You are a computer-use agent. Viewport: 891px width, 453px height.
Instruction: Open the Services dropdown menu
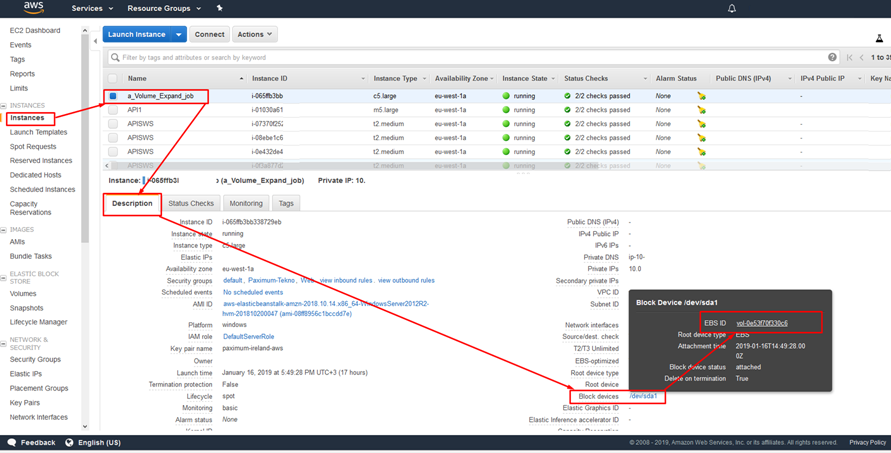[92, 9]
